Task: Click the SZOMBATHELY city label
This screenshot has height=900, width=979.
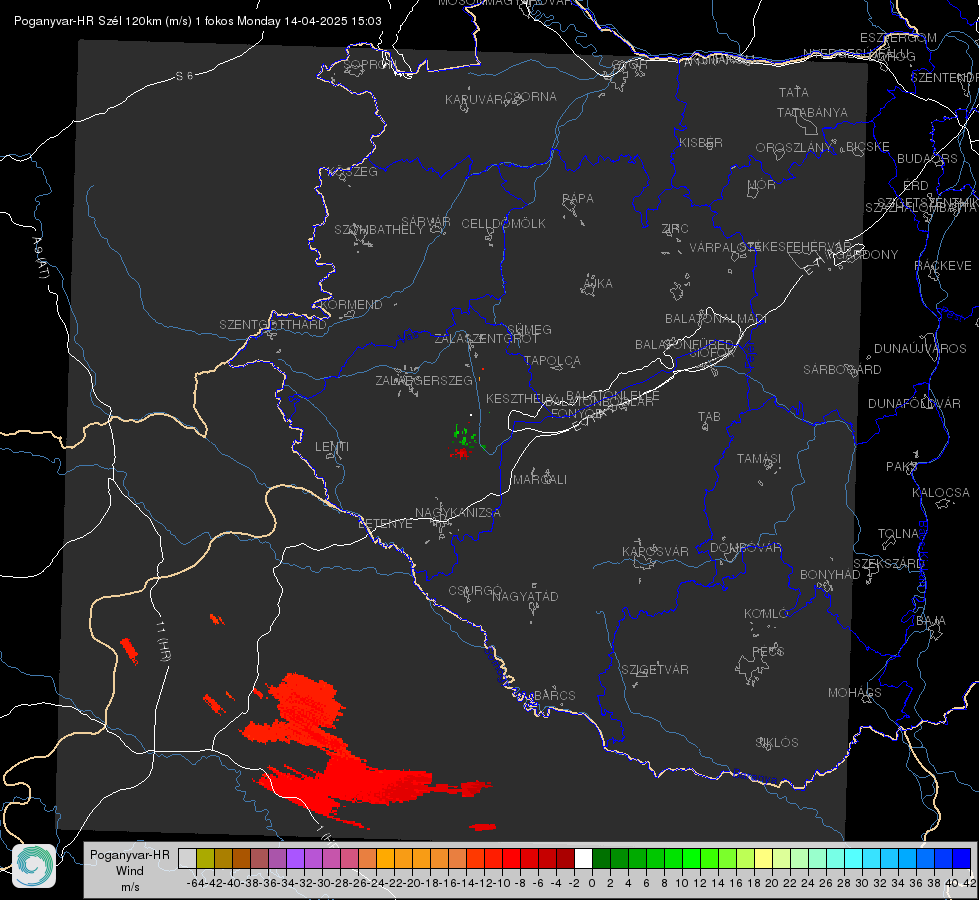Action: [379, 230]
